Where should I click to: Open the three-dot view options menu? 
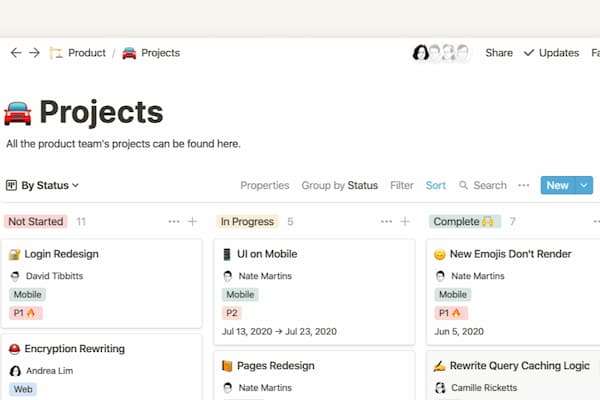(x=523, y=185)
